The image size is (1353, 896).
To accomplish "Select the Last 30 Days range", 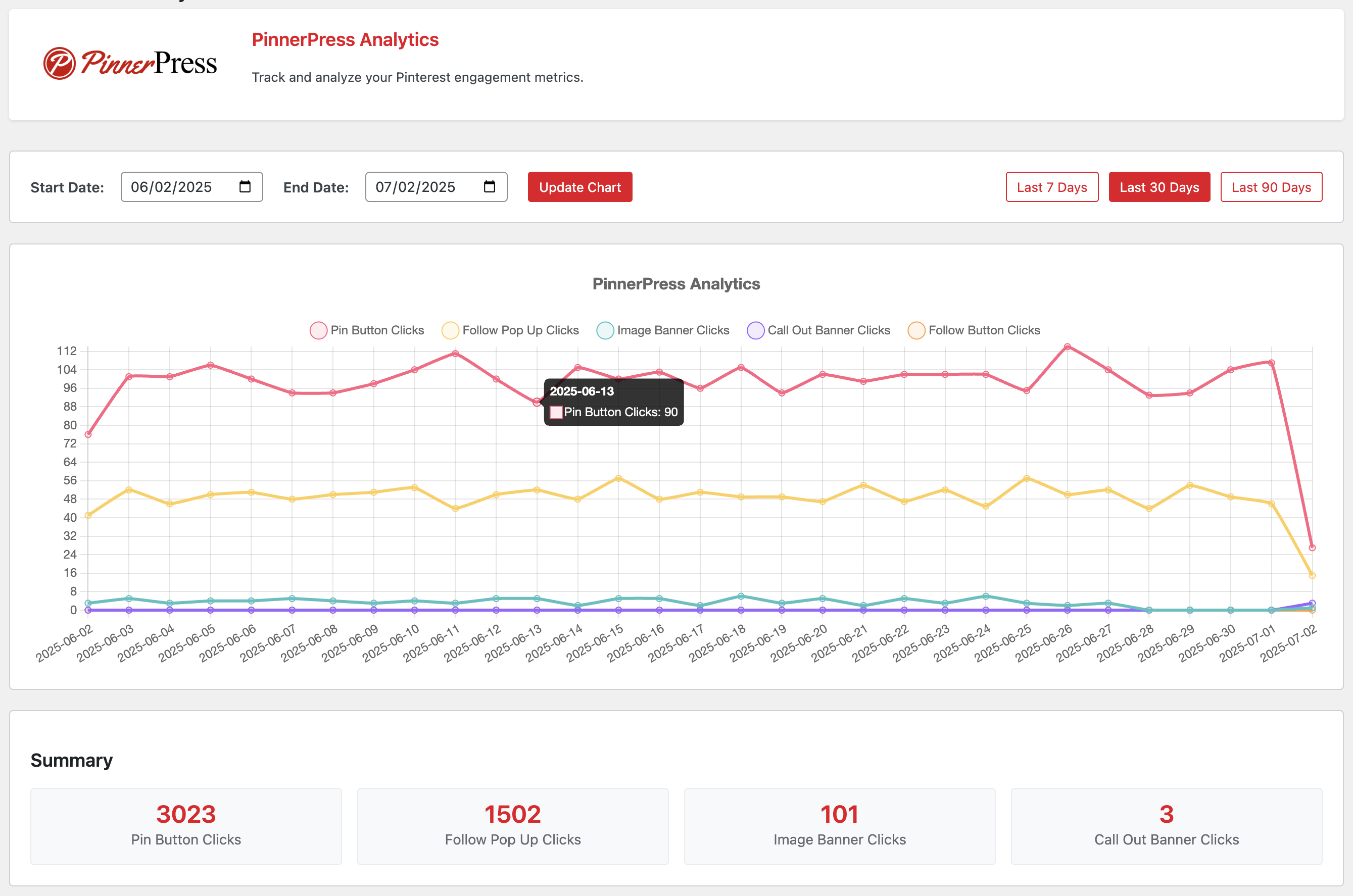I will pos(1159,187).
